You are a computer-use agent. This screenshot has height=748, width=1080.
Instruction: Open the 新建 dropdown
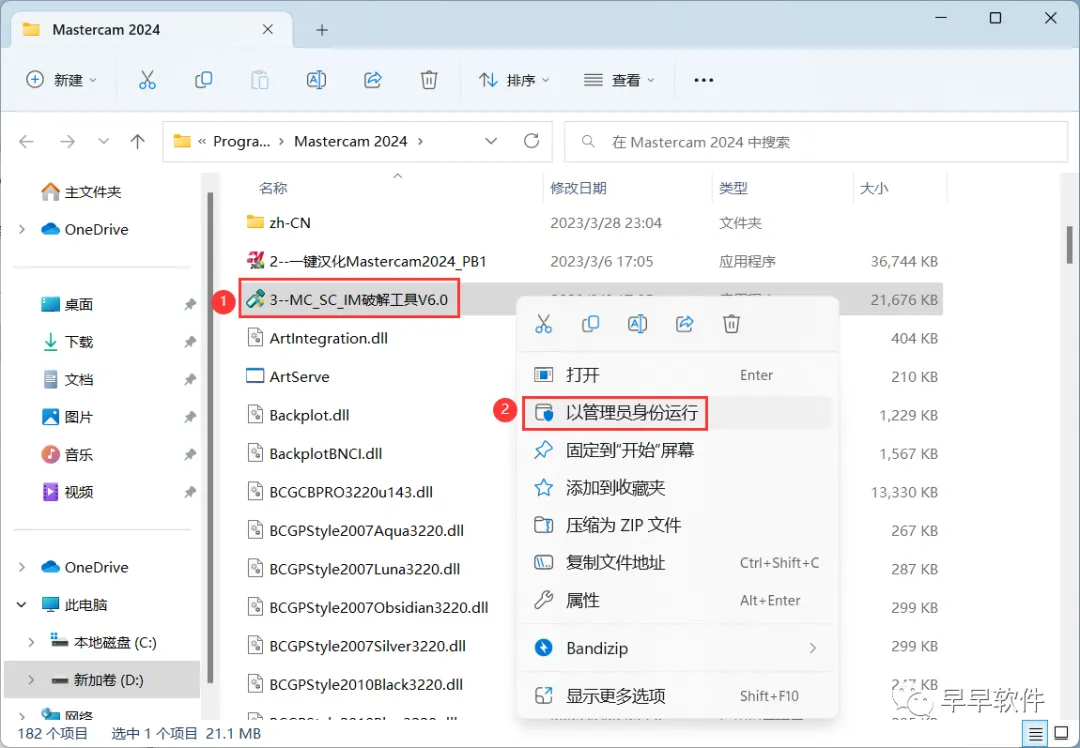click(x=61, y=80)
